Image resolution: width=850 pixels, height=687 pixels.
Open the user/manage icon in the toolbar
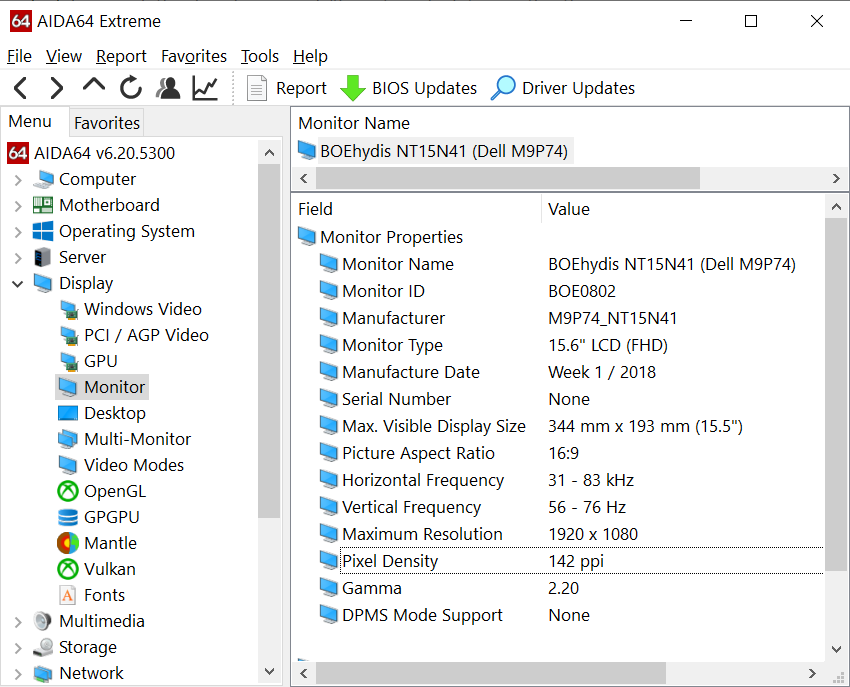(168, 88)
